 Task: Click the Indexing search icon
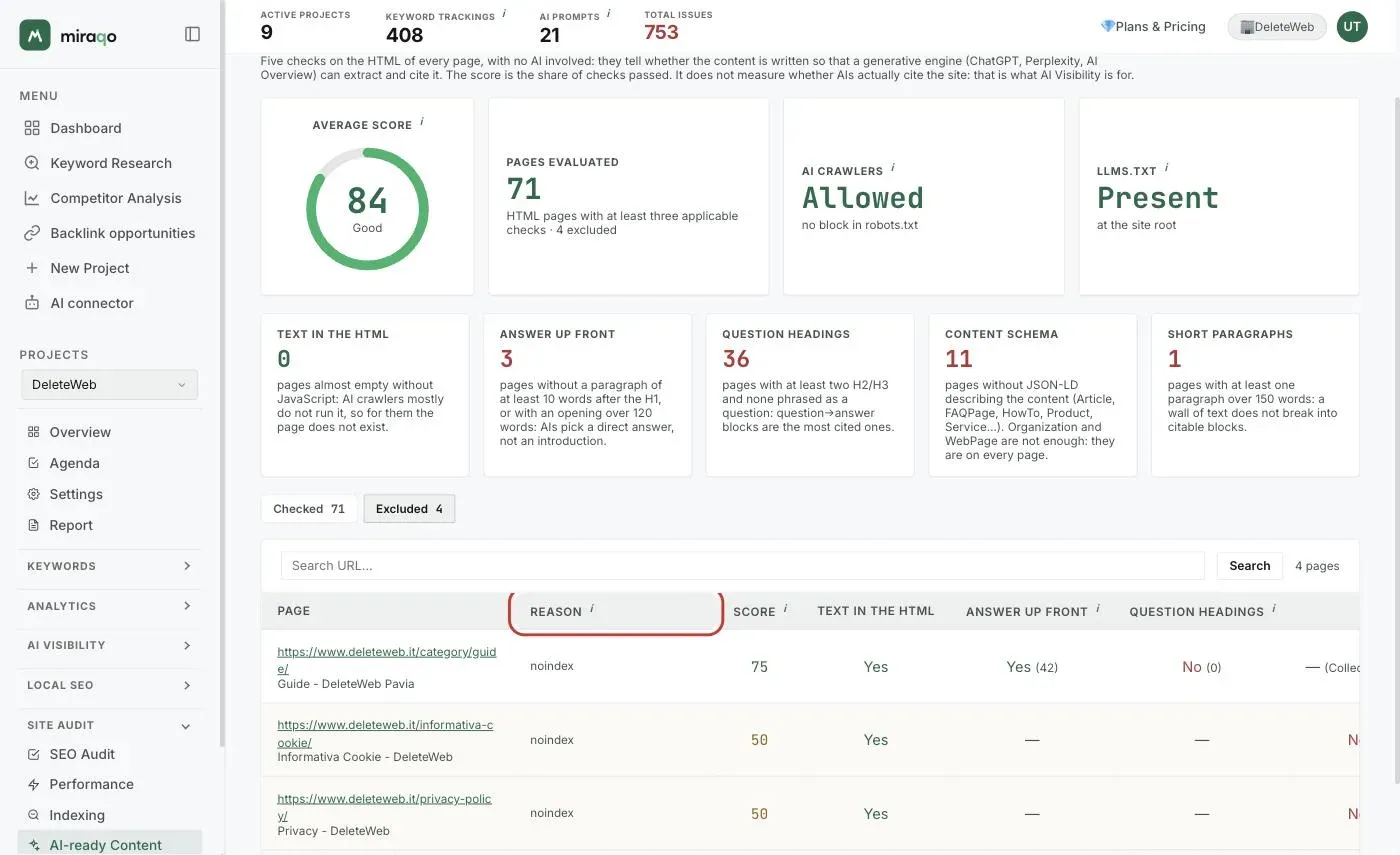(x=34, y=815)
